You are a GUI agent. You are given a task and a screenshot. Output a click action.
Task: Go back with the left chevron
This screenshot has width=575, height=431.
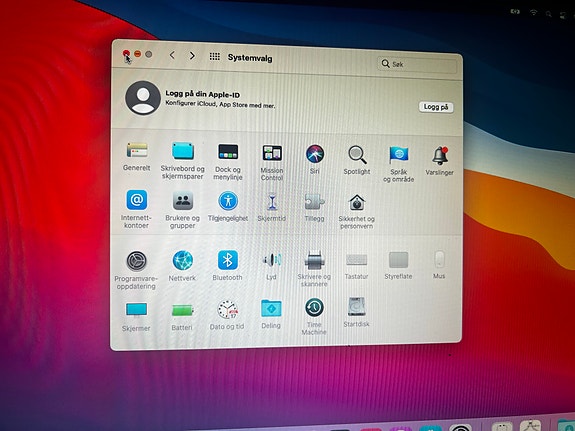172,55
